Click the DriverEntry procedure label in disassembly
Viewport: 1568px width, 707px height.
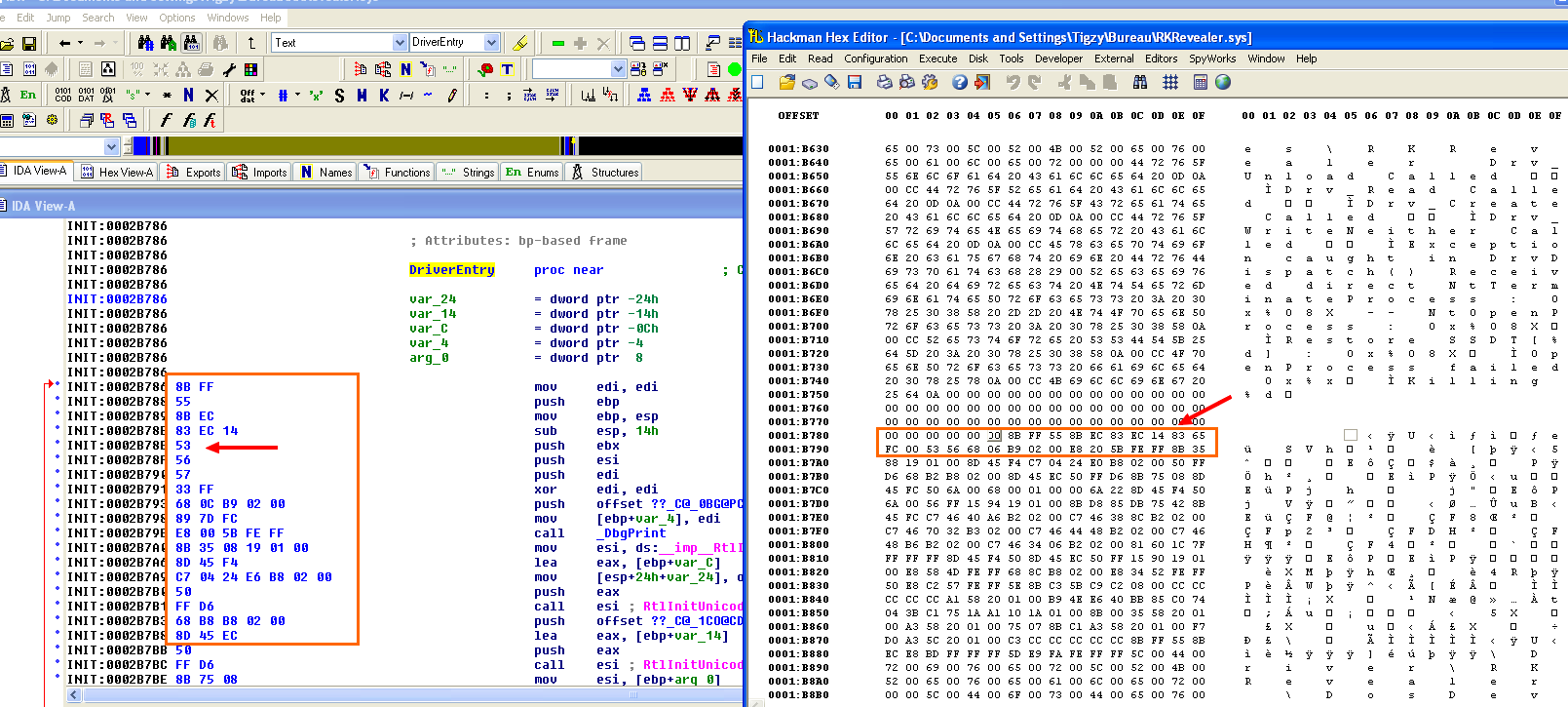coord(451,270)
